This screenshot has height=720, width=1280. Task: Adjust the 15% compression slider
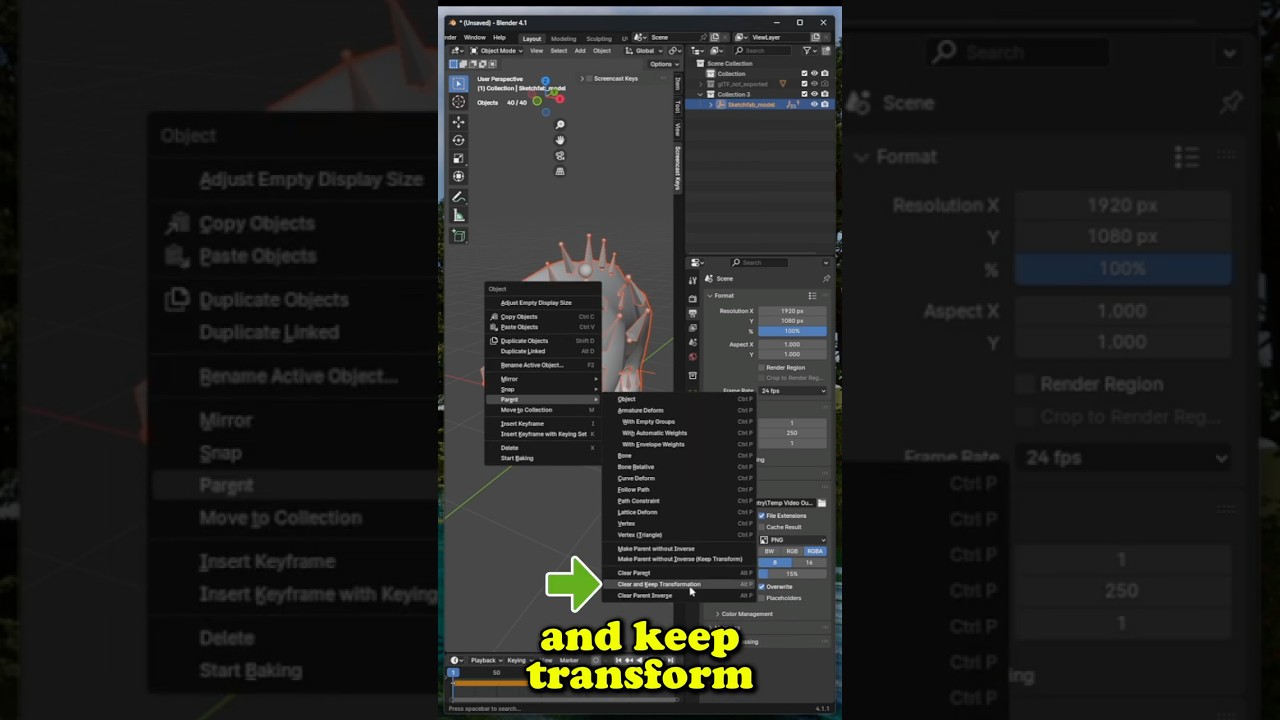792,574
